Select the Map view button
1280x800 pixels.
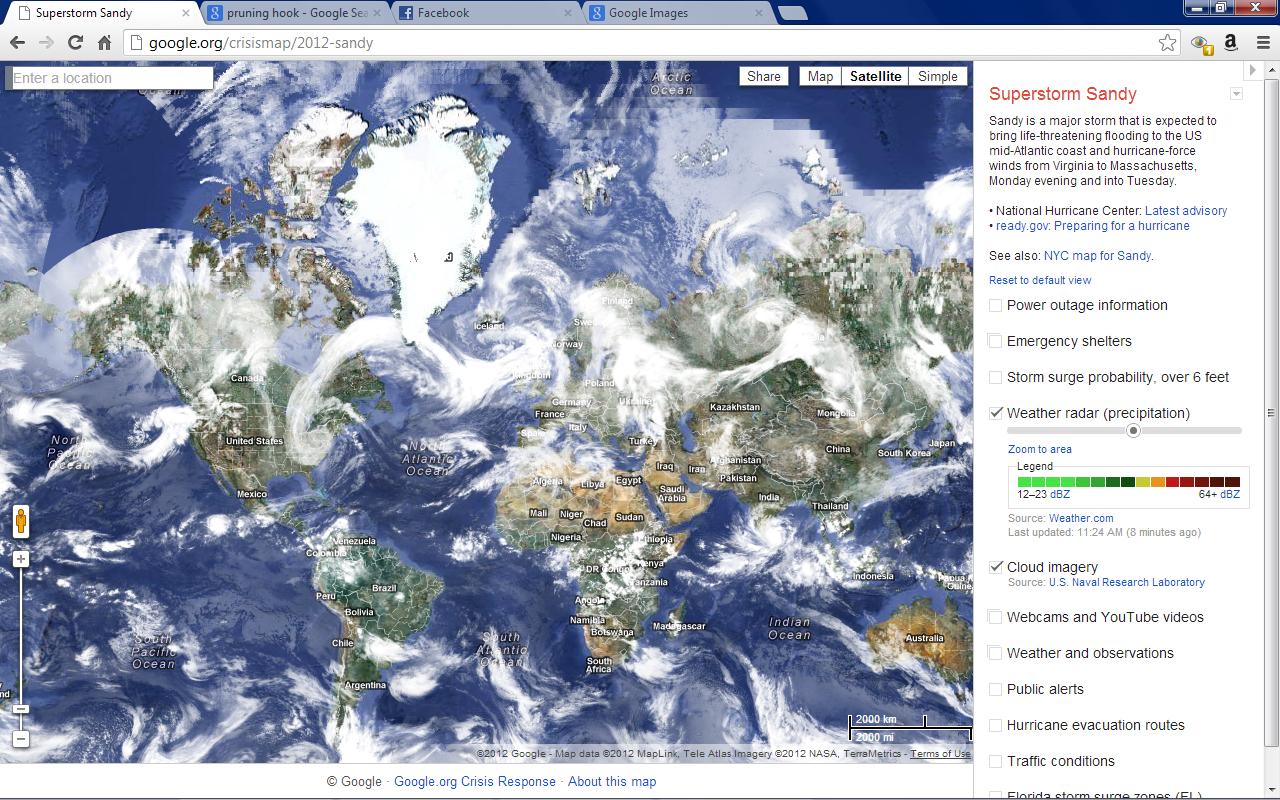point(820,76)
